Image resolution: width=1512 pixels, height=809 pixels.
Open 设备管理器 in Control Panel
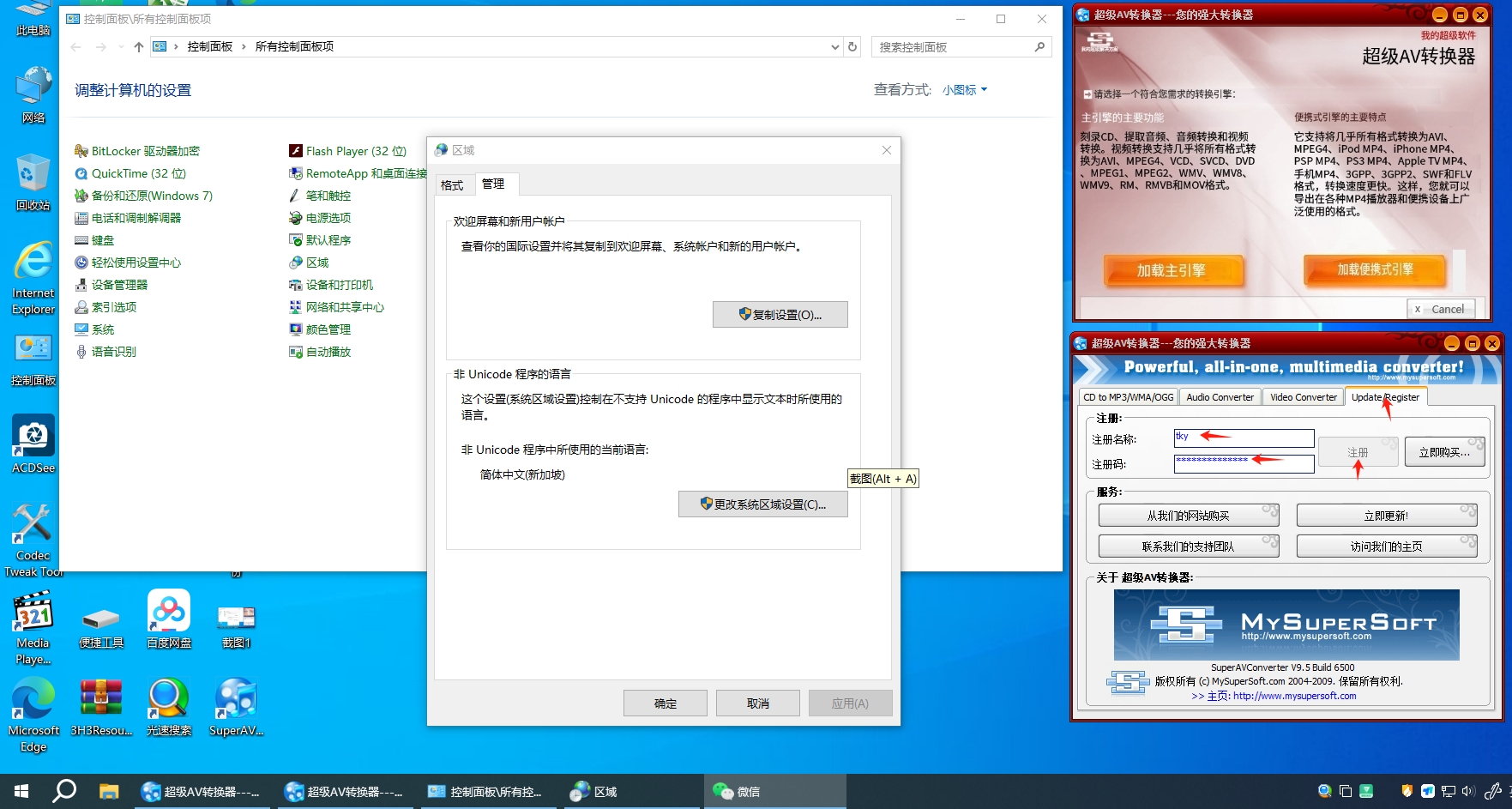tap(111, 285)
